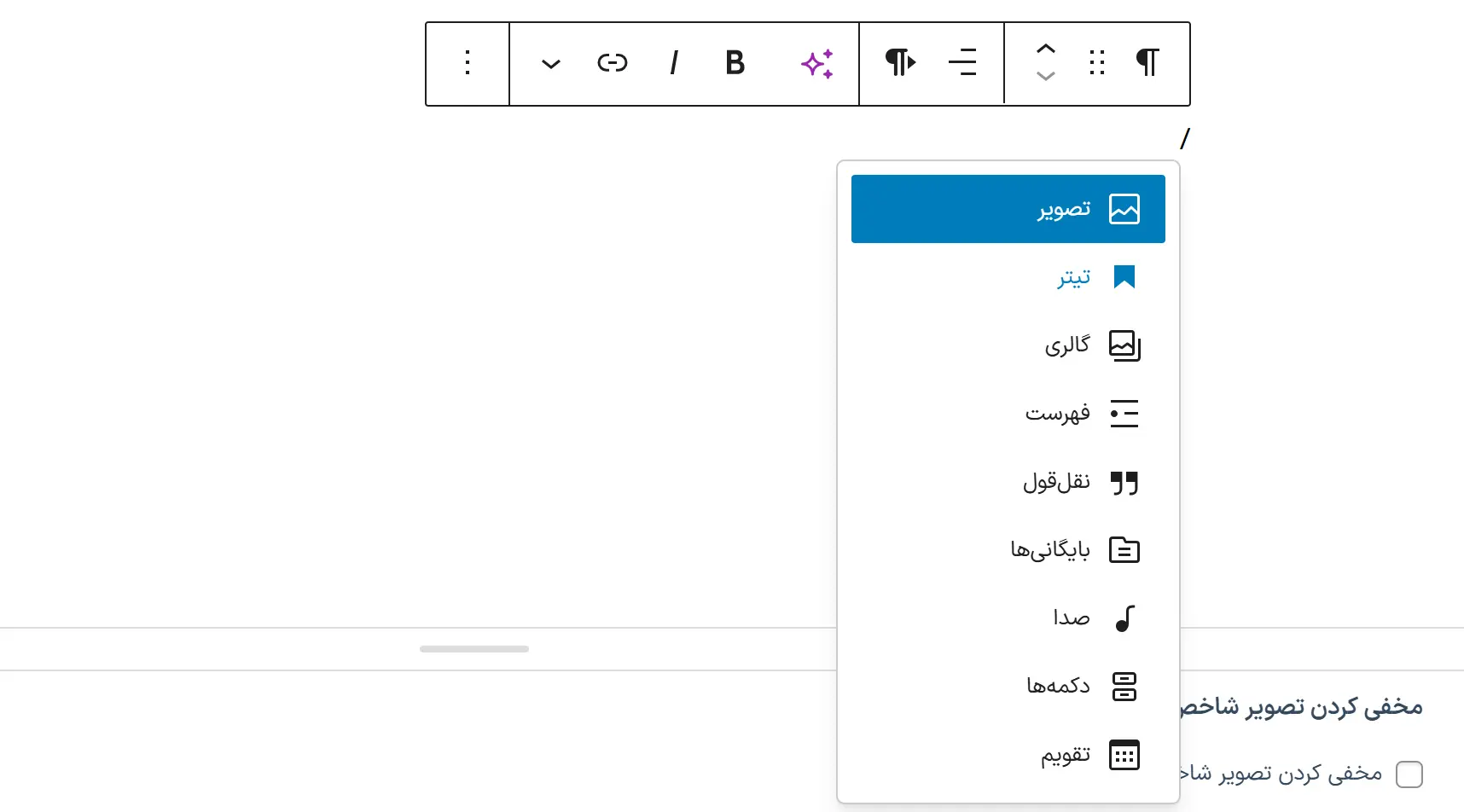Open the three-dots options menu
Screen dimensions: 1464x812
(x=467, y=63)
